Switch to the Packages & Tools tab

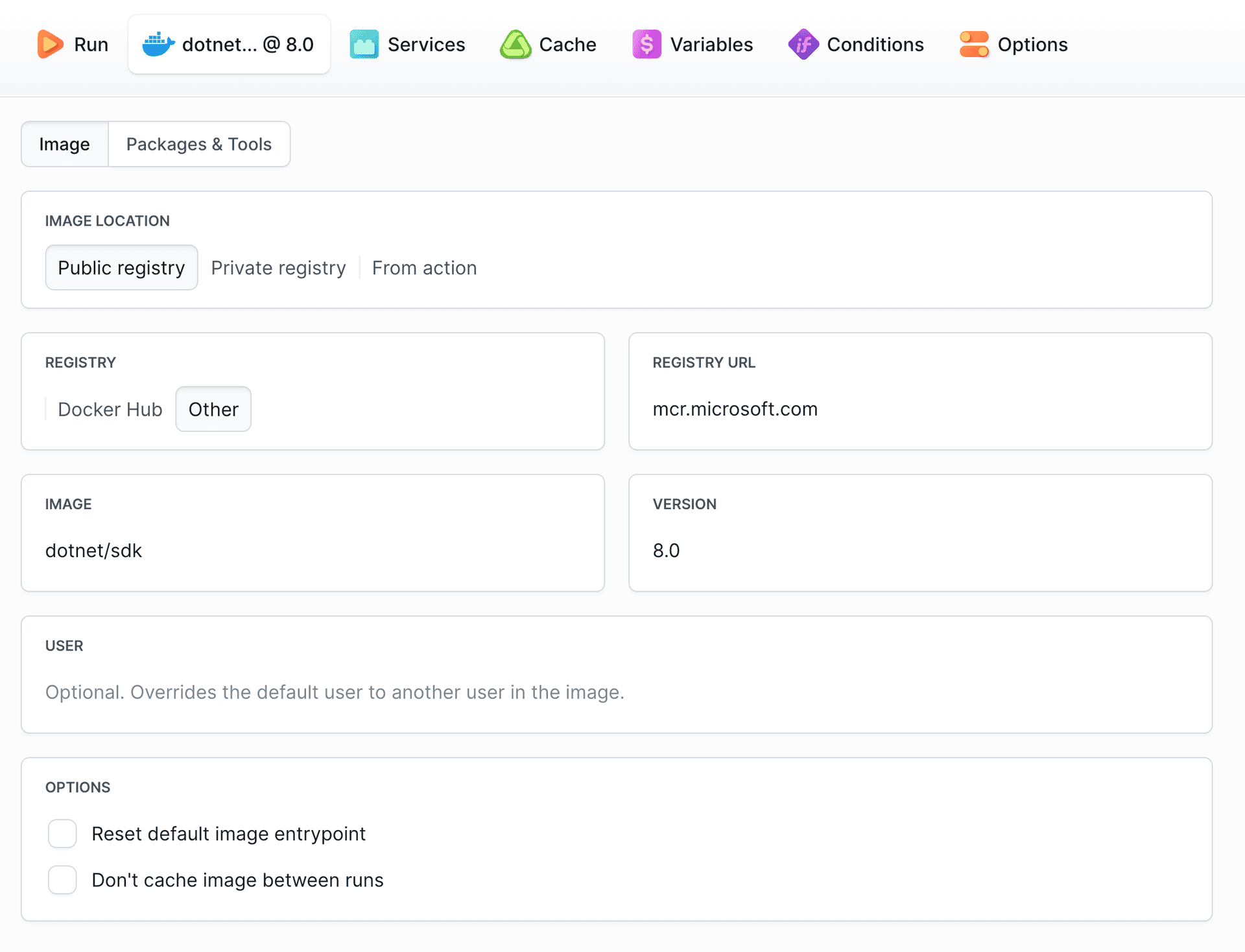click(x=199, y=144)
